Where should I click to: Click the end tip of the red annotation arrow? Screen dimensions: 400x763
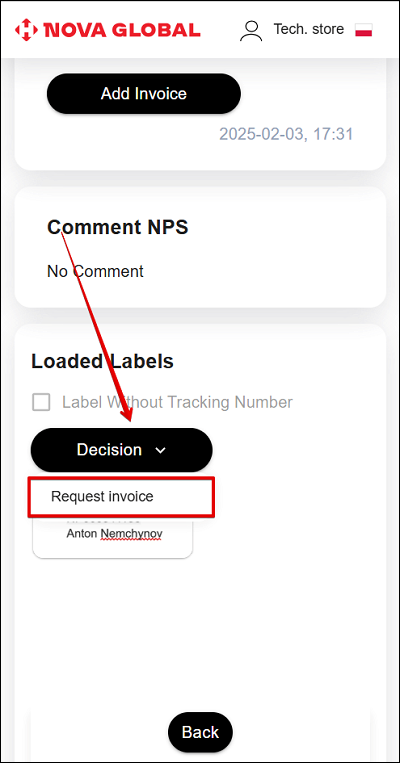click(131, 421)
